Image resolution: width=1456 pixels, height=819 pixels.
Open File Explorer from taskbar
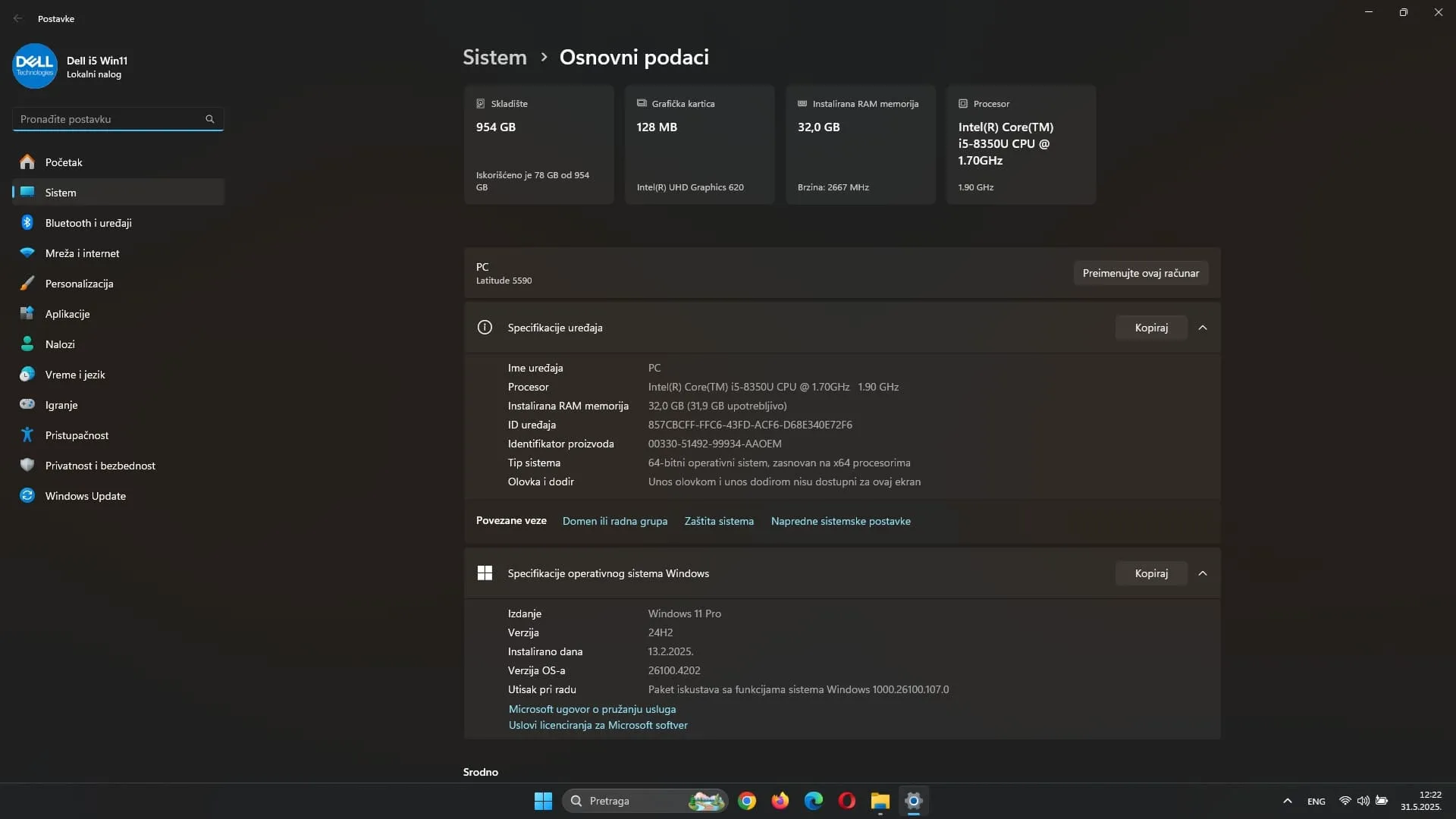[880, 801]
